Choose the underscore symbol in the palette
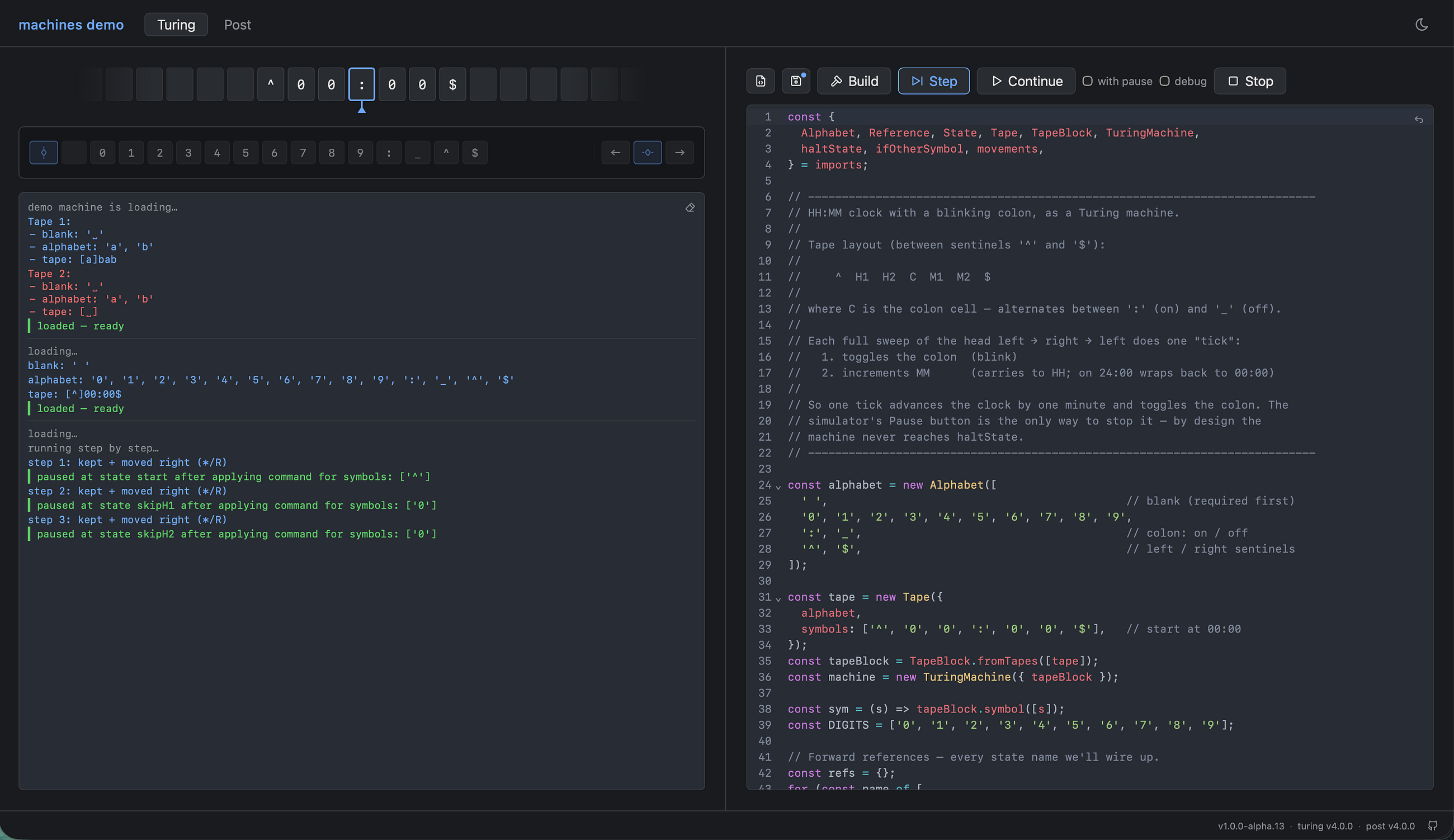Viewport: 1454px width, 840px height. [418, 153]
